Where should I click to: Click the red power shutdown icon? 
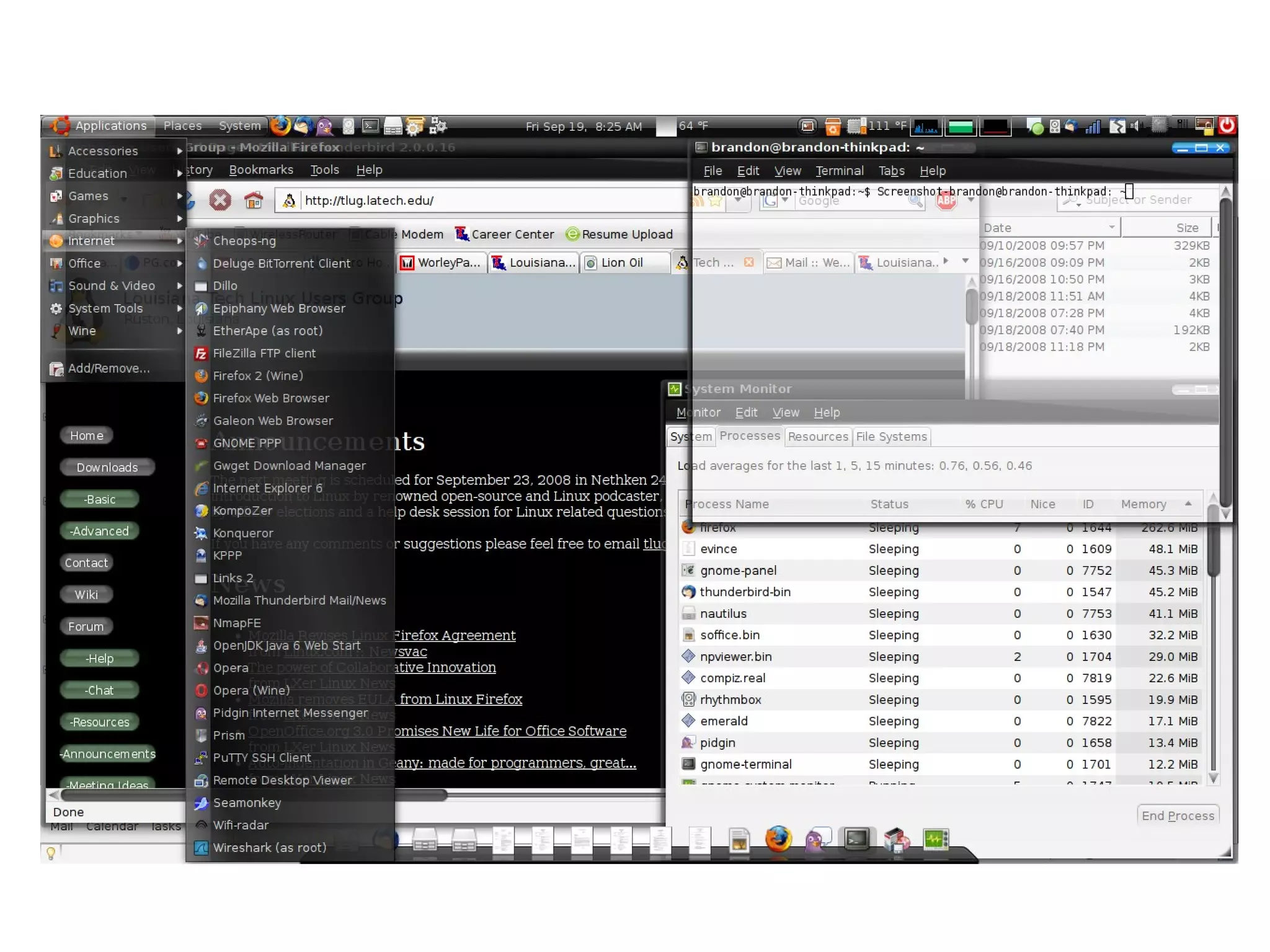[x=1227, y=126]
